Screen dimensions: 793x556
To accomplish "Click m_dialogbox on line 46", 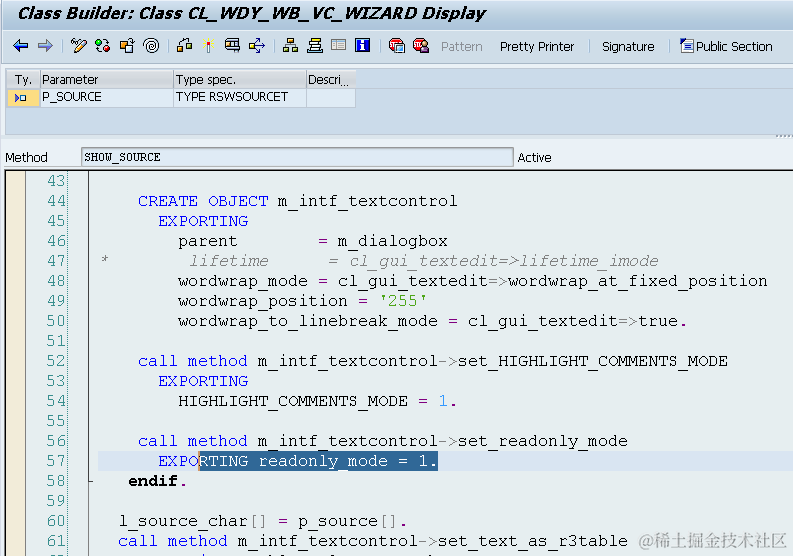I will [x=392, y=241].
